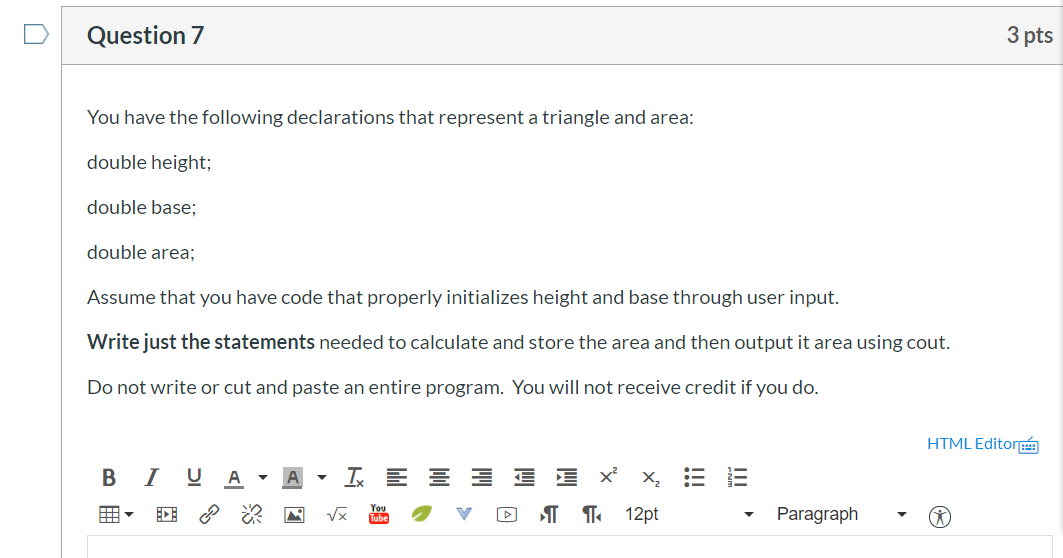Toggle underline formatting

pos(194,477)
